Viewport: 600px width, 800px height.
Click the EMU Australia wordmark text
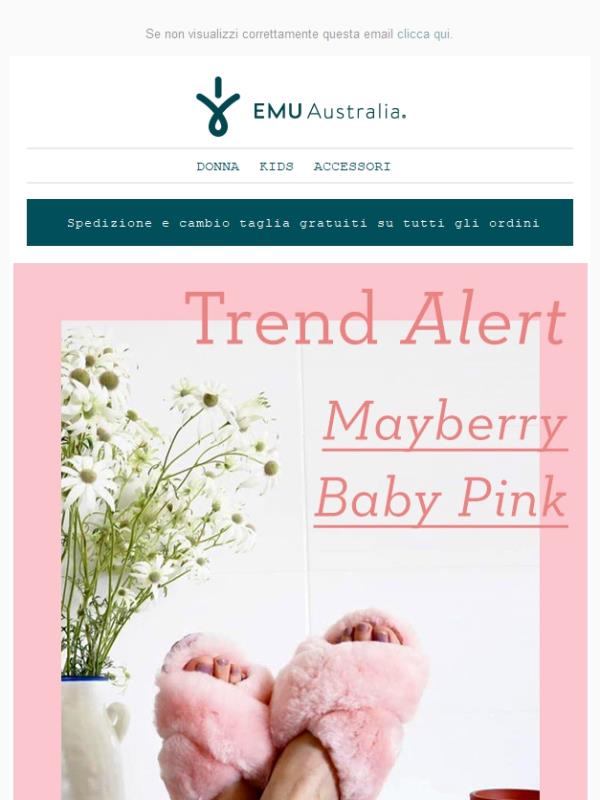point(330,111)
